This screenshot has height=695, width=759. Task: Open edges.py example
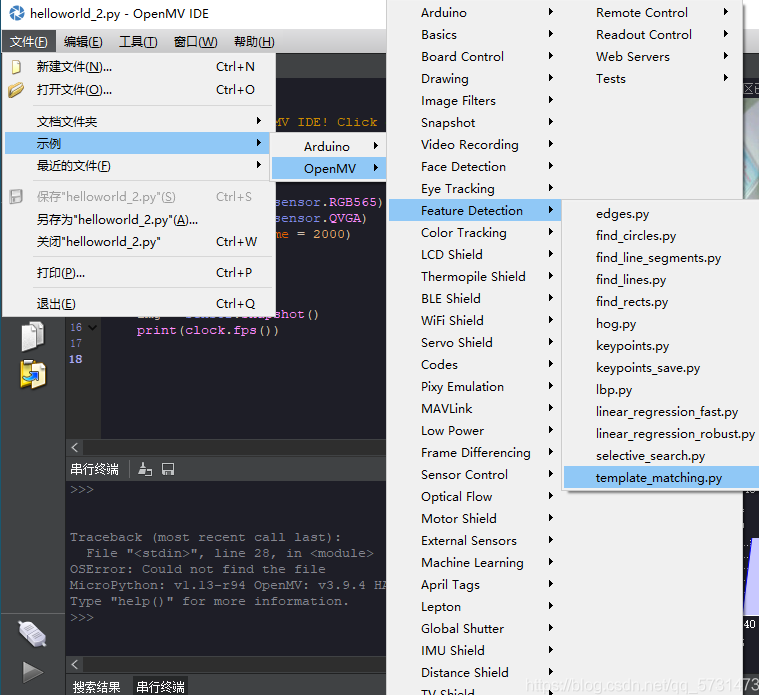pyautogui.click(x=661, y=213)
